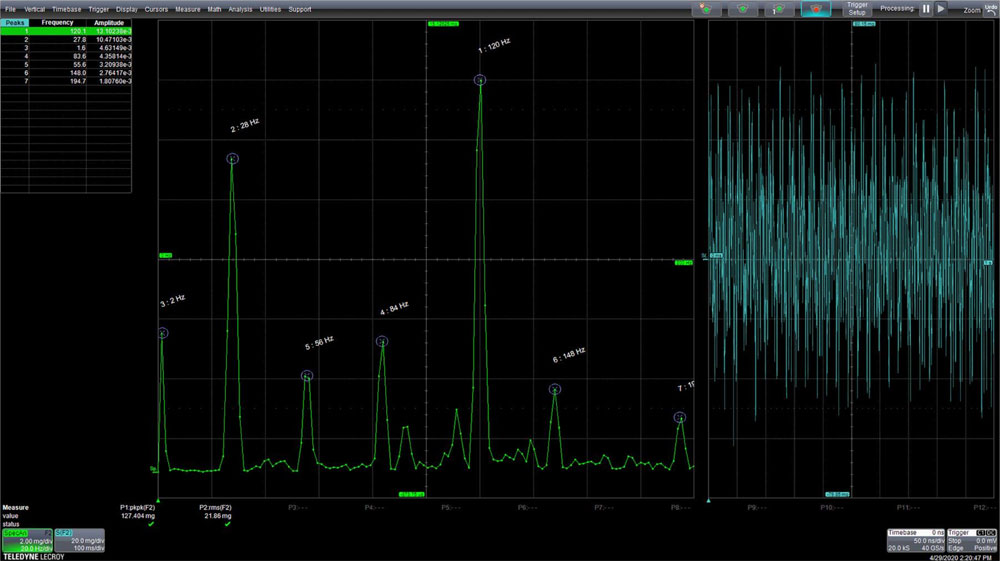Select the S(F2) trace descriptor box

(79, 540)
